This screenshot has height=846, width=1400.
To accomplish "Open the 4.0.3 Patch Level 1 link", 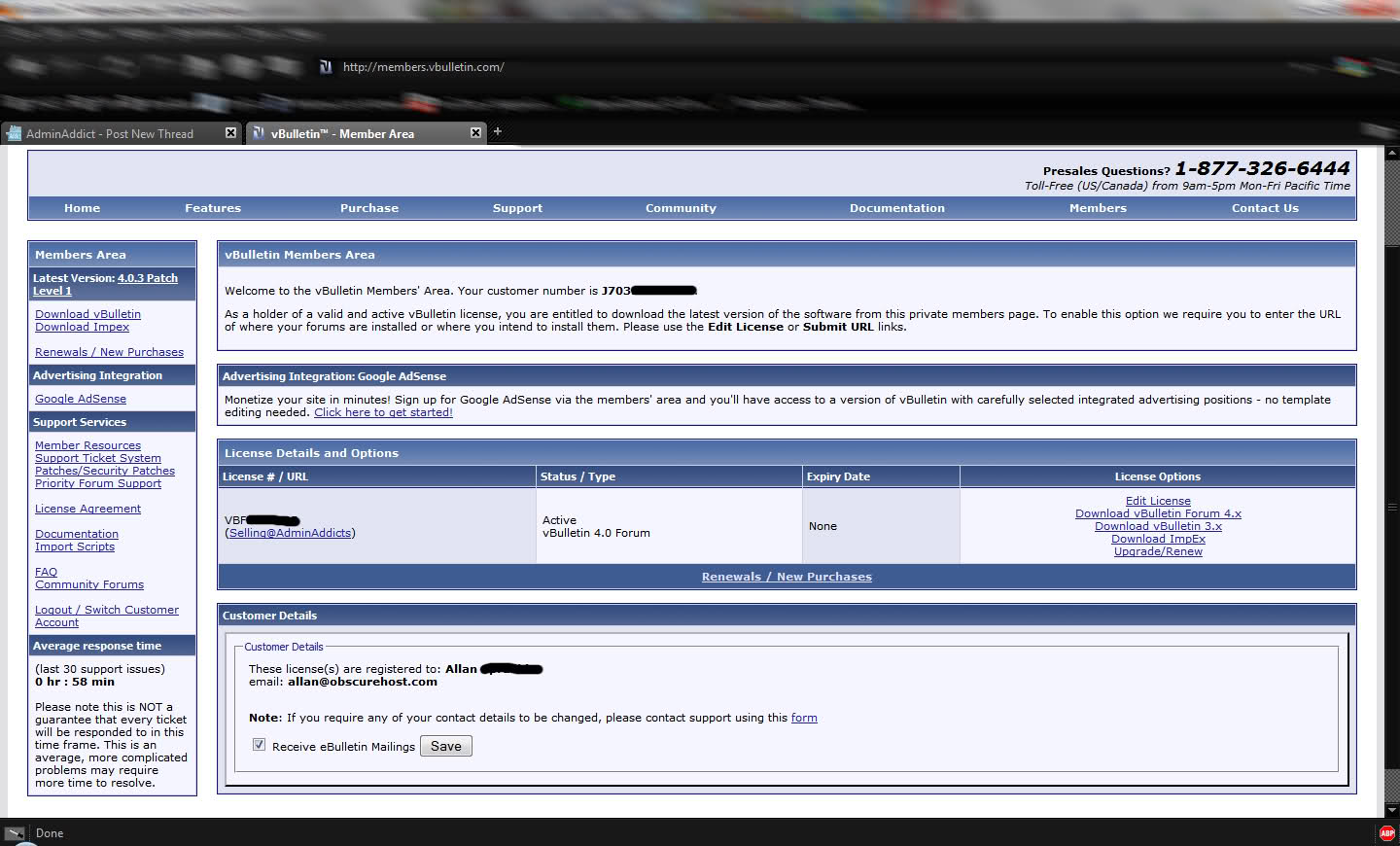I will click(105, 284).
